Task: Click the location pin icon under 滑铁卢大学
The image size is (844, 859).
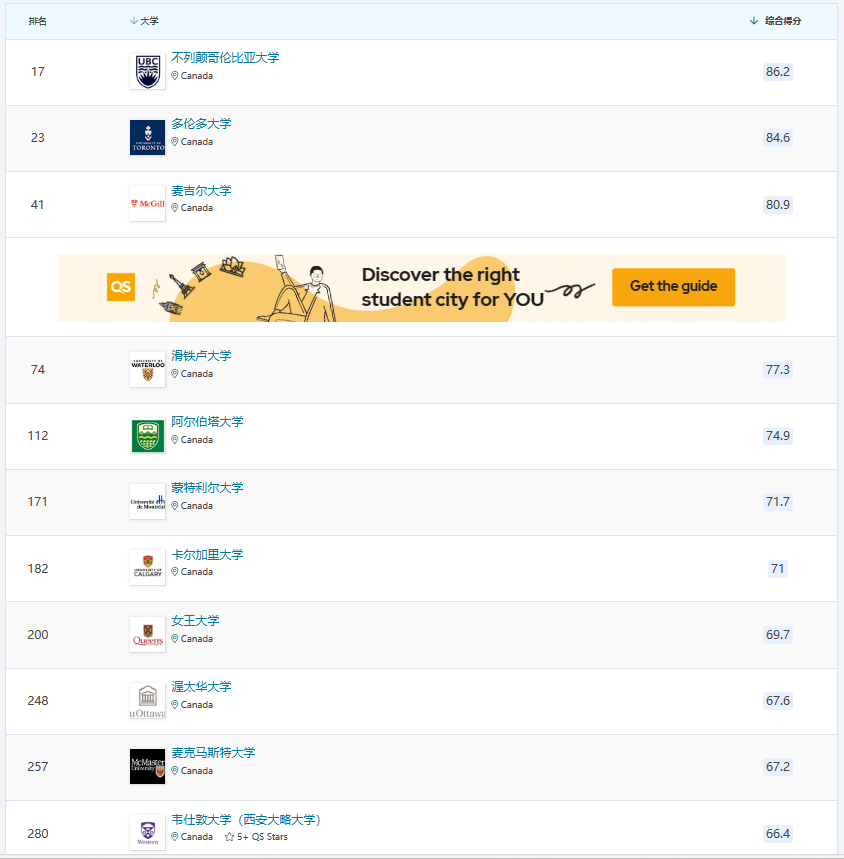Action: (175, 374)
